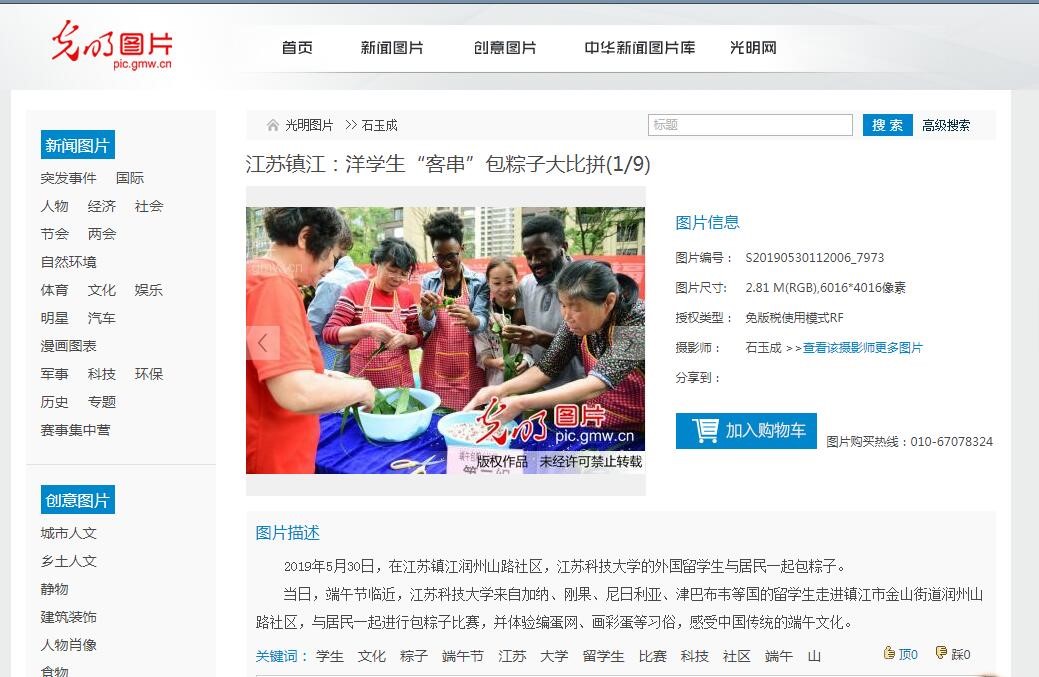Select 中华新闻图片库 in top menu
This screenshot has height=677, width=1039.
[639, 48]
